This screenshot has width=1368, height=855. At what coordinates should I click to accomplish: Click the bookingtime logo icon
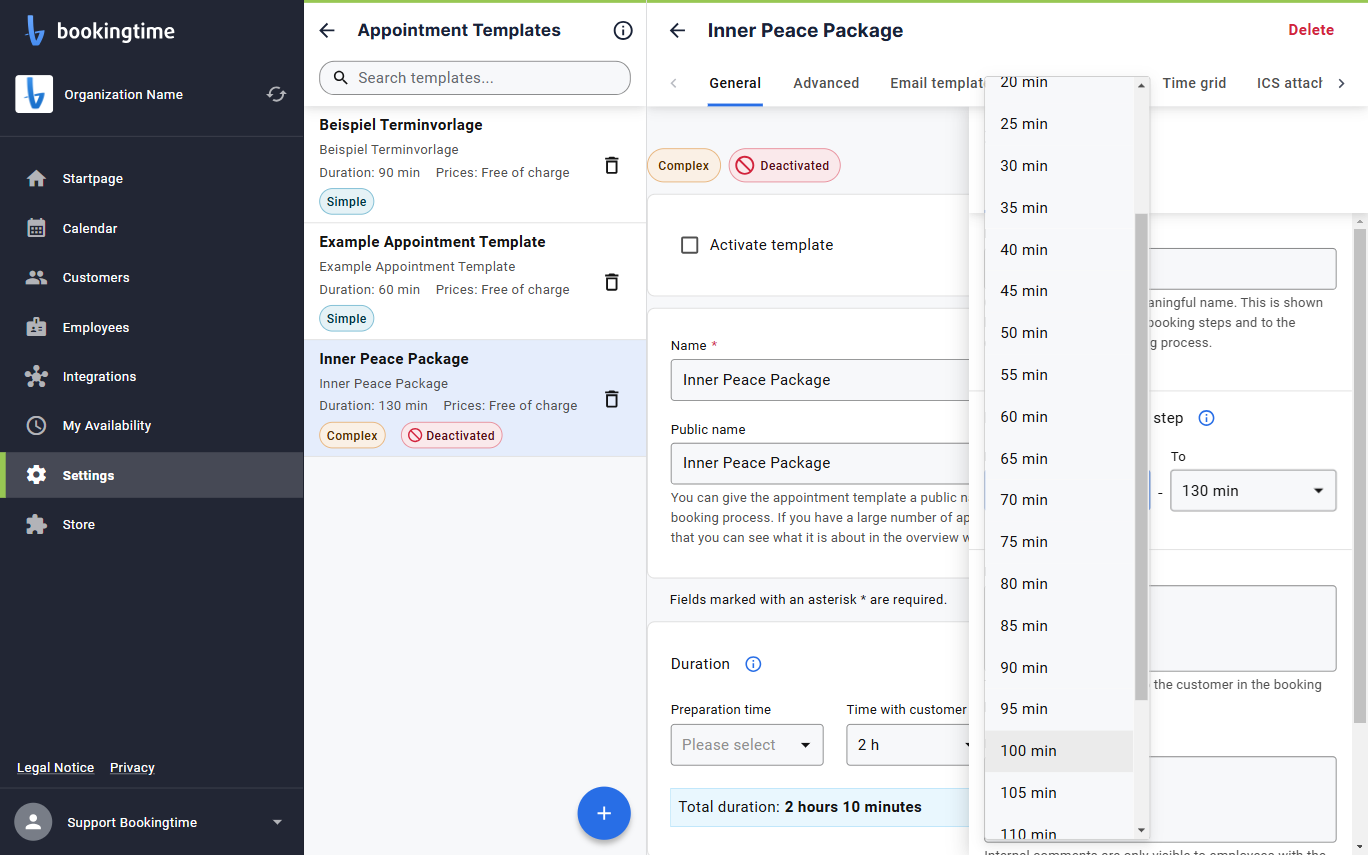click(x=35, y=31)
